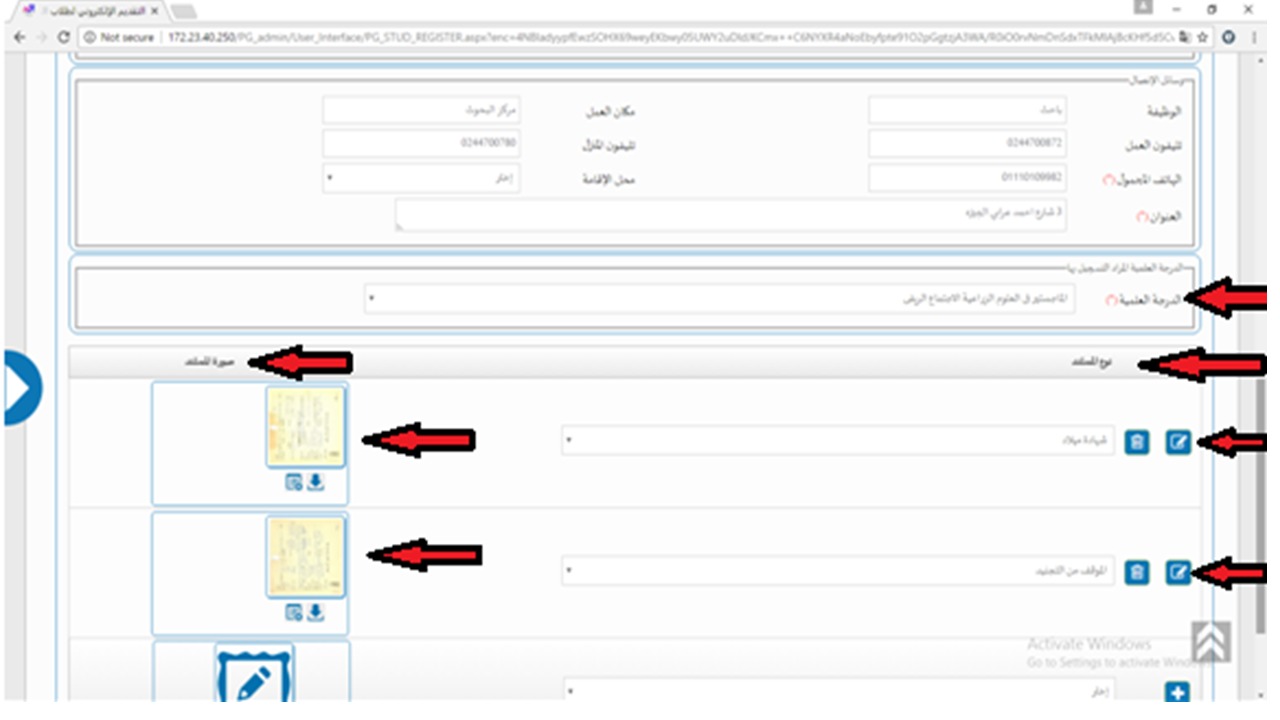Image resolution: width=1280 pixels, height=720 pixels.
Task: Open the blue side panel arrow
Action: click(20, 388)
